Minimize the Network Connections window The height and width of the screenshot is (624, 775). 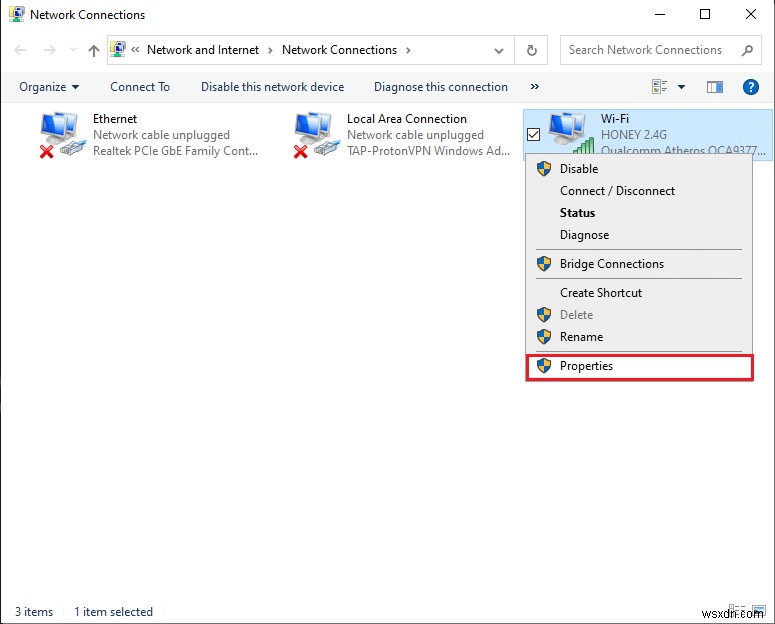pos(659,14)
